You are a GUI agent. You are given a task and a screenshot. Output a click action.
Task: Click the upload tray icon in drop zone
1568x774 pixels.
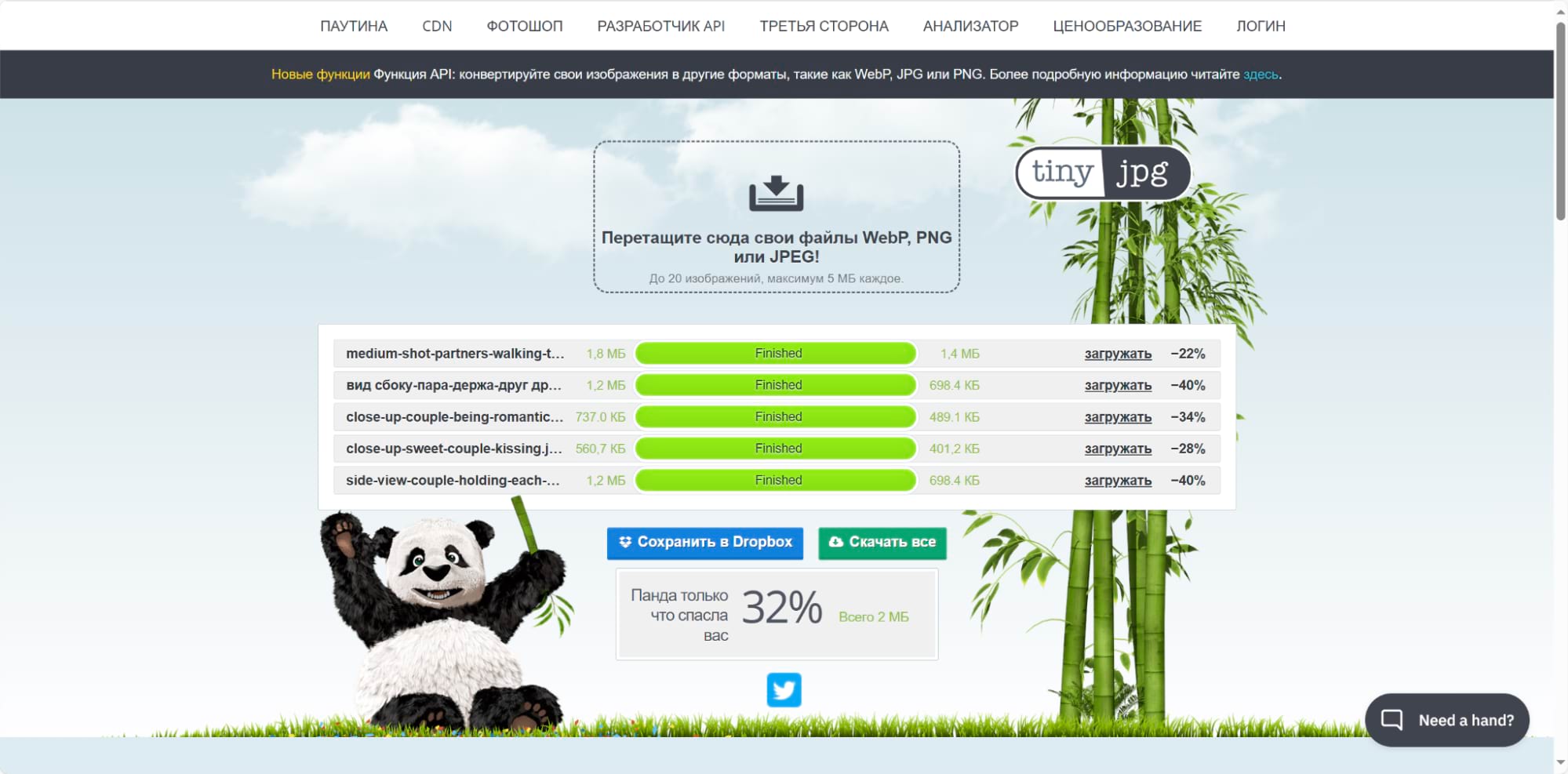[x=776, y=193]
